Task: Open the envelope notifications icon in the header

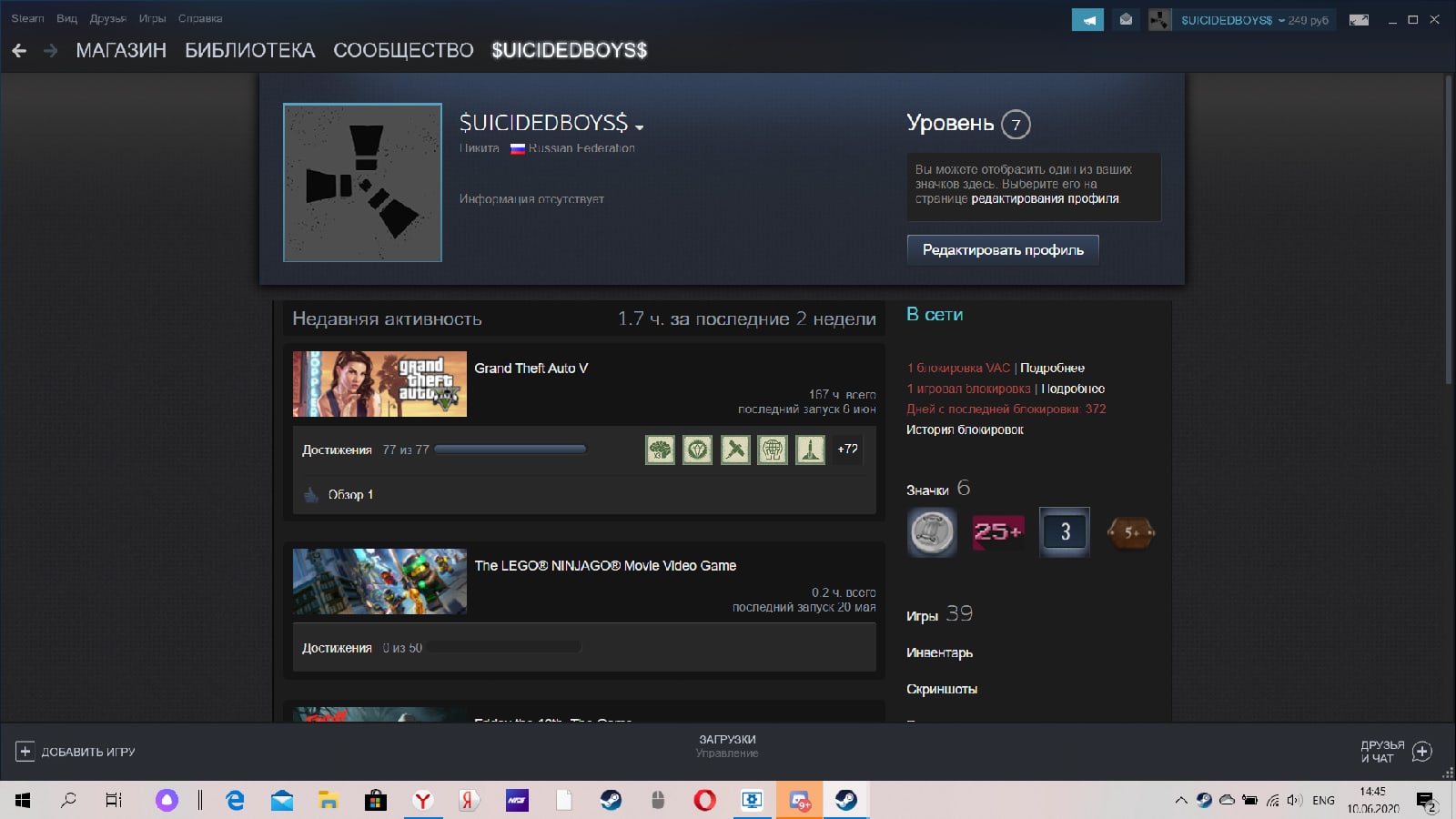Action: pos(1126,19)
